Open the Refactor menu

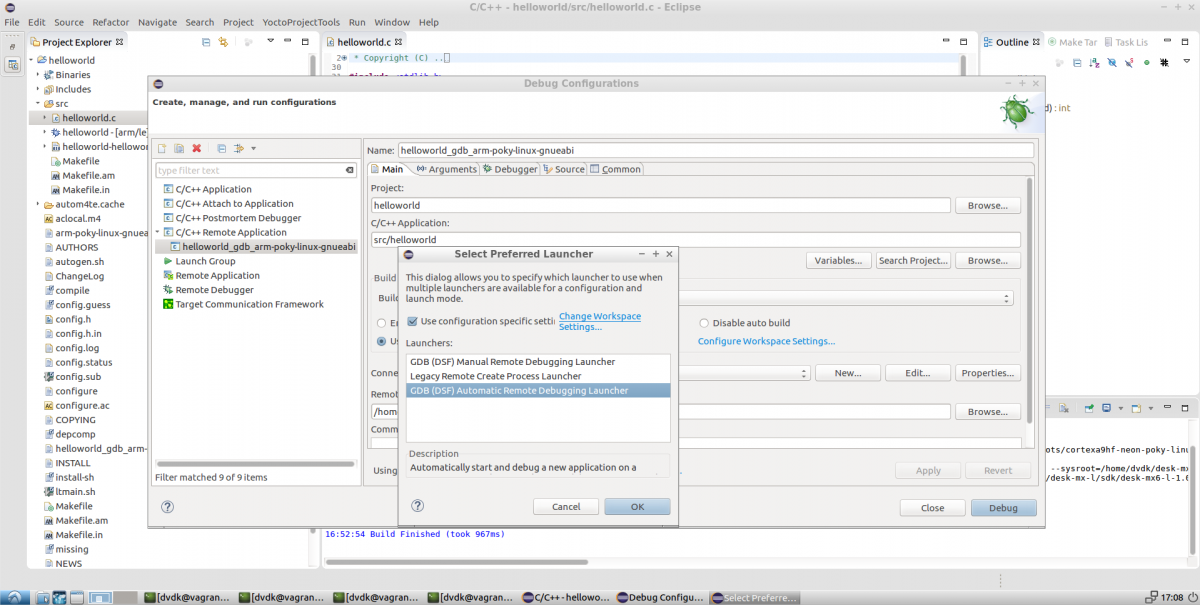(111, 22)
